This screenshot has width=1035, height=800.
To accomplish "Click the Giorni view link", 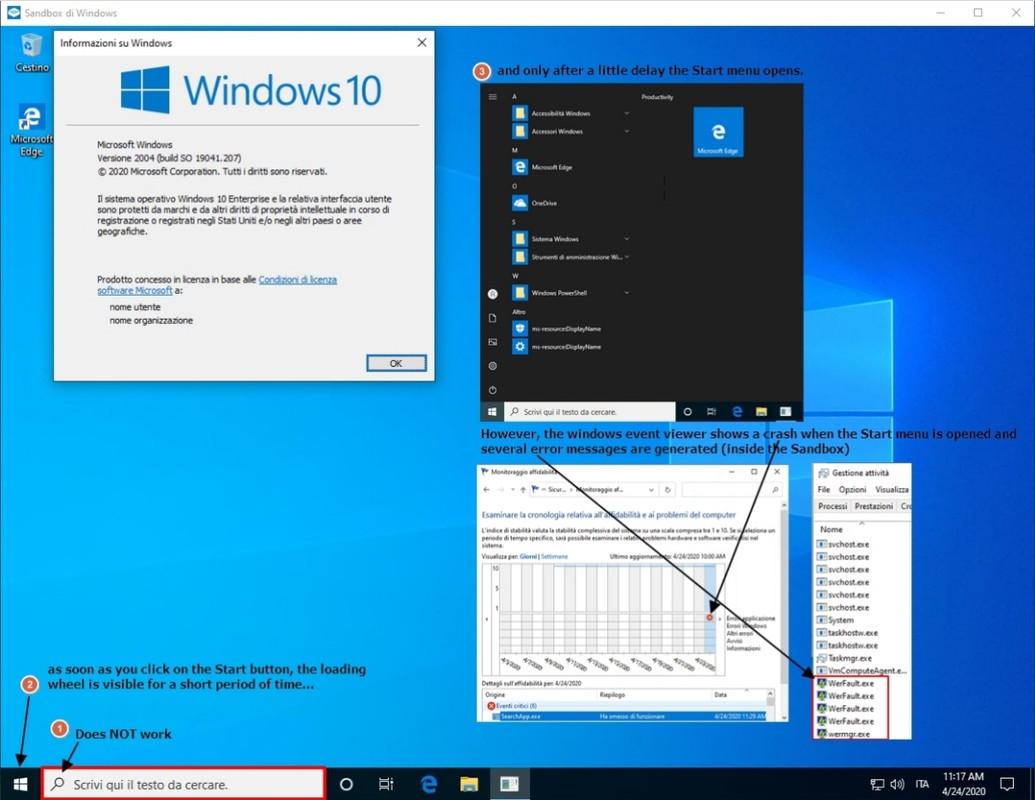I will click(528, 556).
